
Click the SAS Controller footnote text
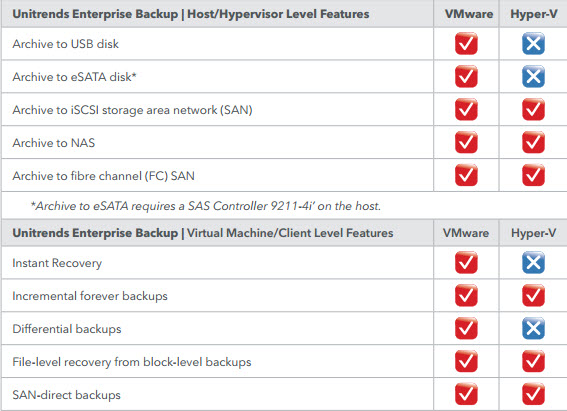[206, 206]
